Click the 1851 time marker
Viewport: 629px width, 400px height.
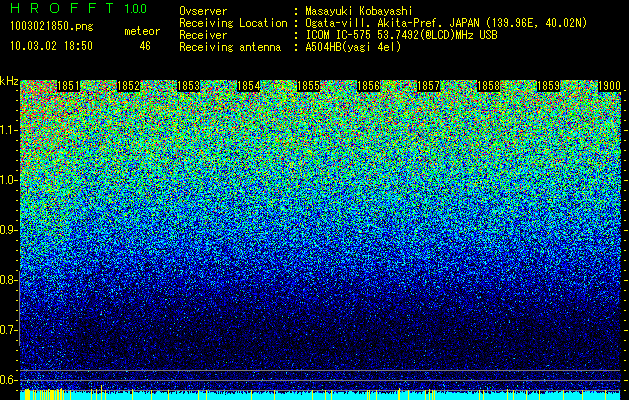[x=68, y=86]
